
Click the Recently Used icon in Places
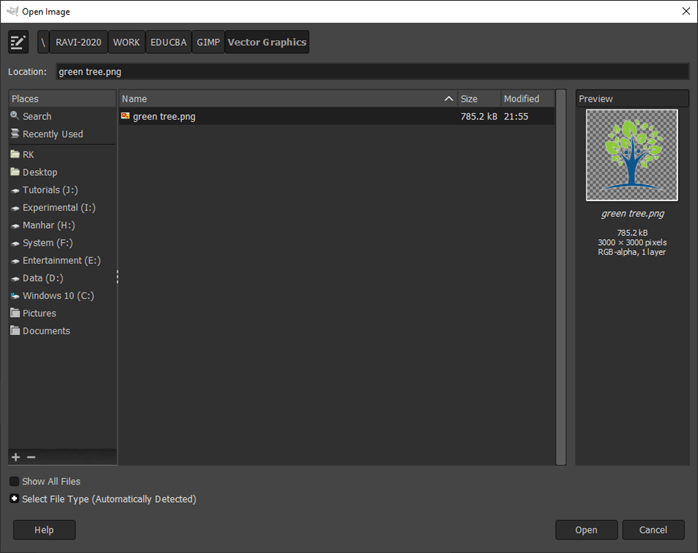click(x=15, y=134)
